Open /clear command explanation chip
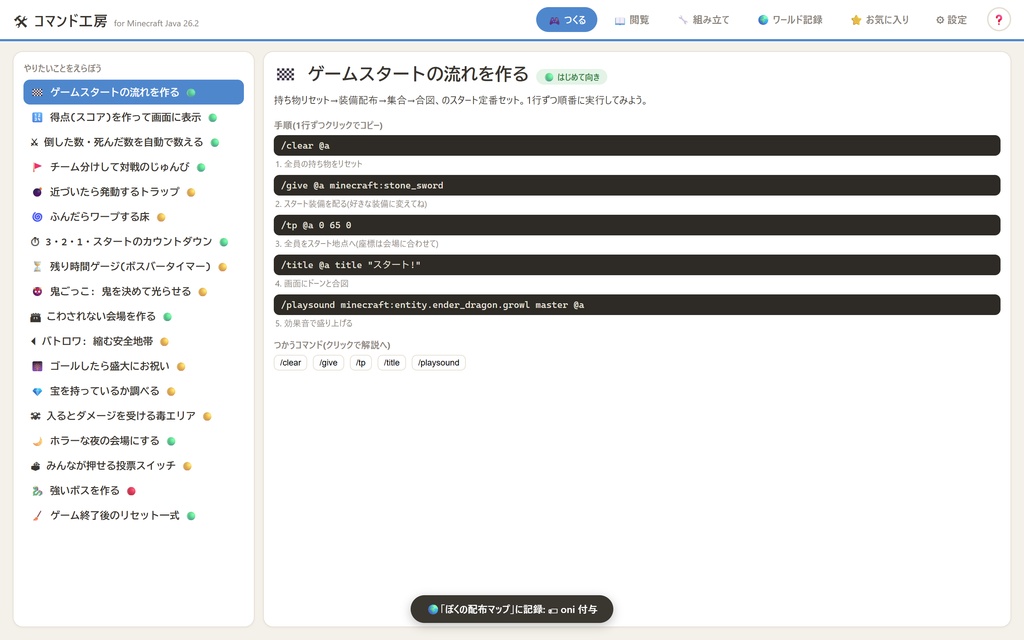This screenshot has width=1024, height=640. [291, 363]
